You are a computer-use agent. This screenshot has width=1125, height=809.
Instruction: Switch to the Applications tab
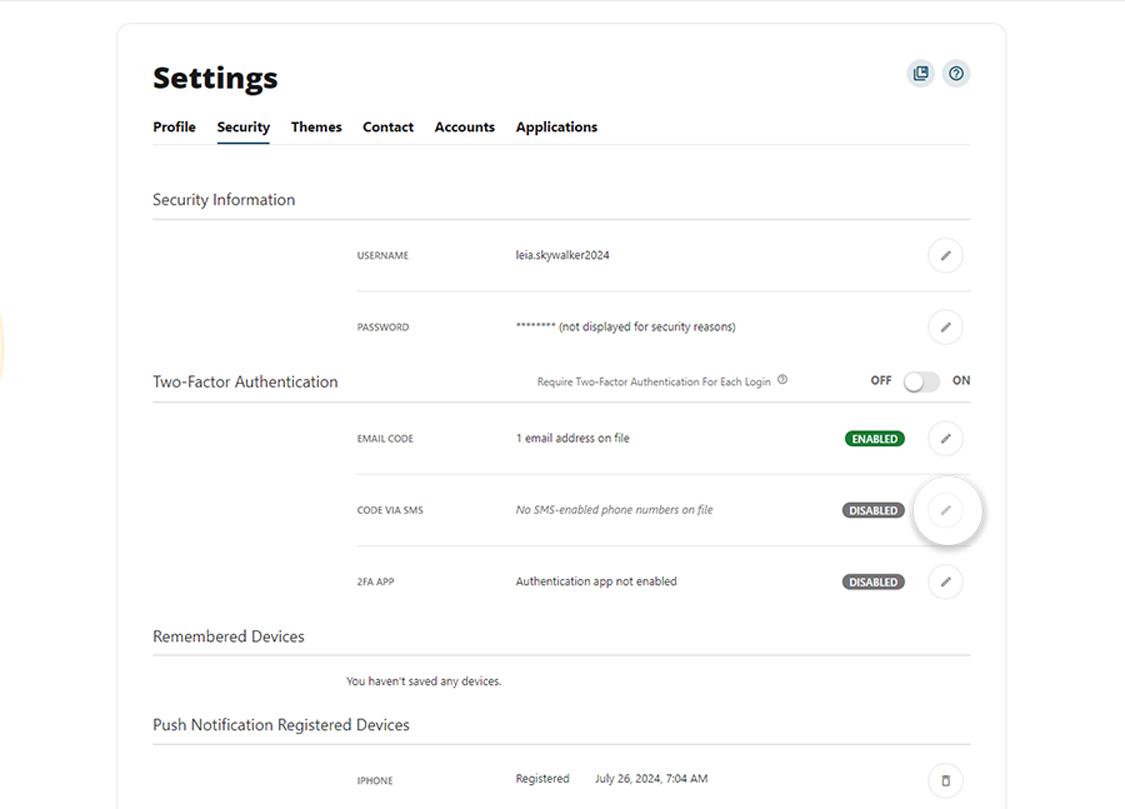coord(557,127)
